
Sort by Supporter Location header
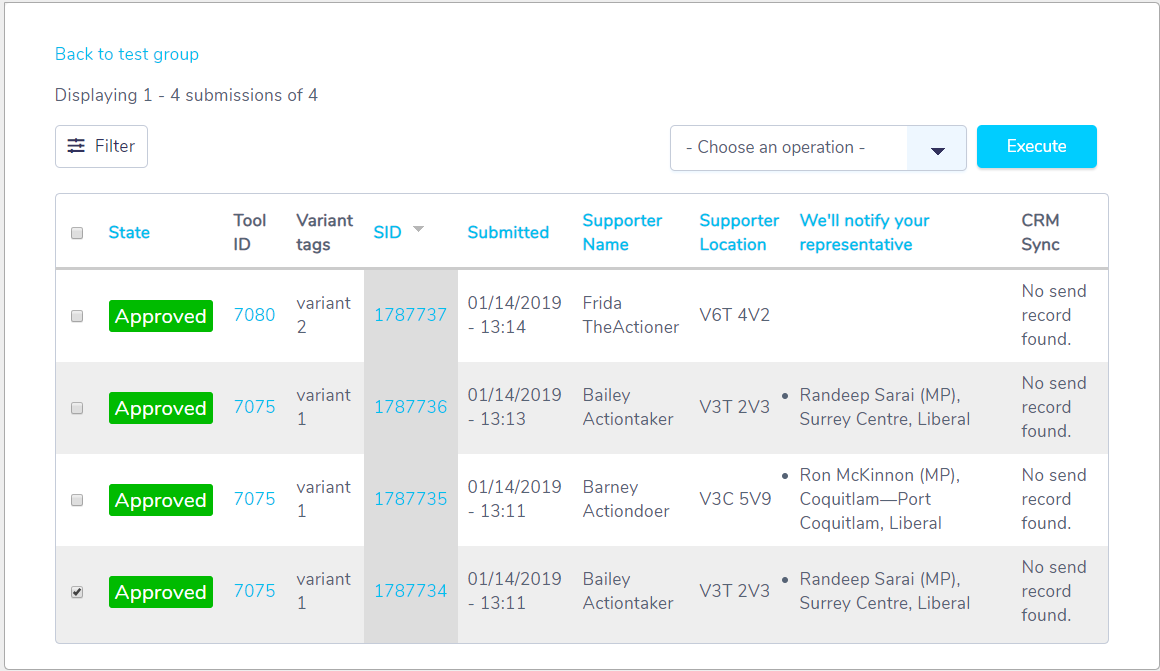739,232
